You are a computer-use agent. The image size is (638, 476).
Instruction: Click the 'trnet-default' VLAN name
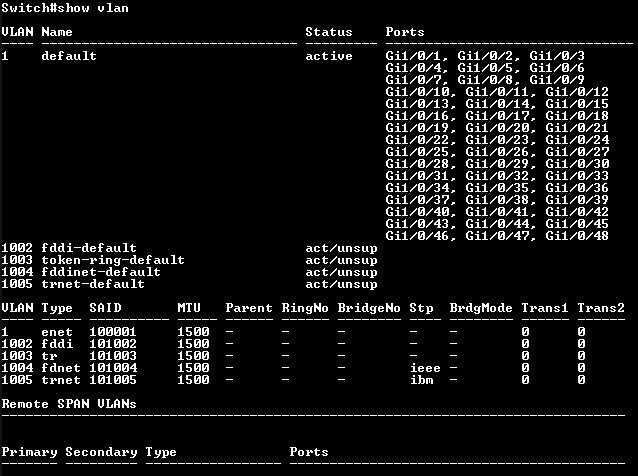coord(93,284)
